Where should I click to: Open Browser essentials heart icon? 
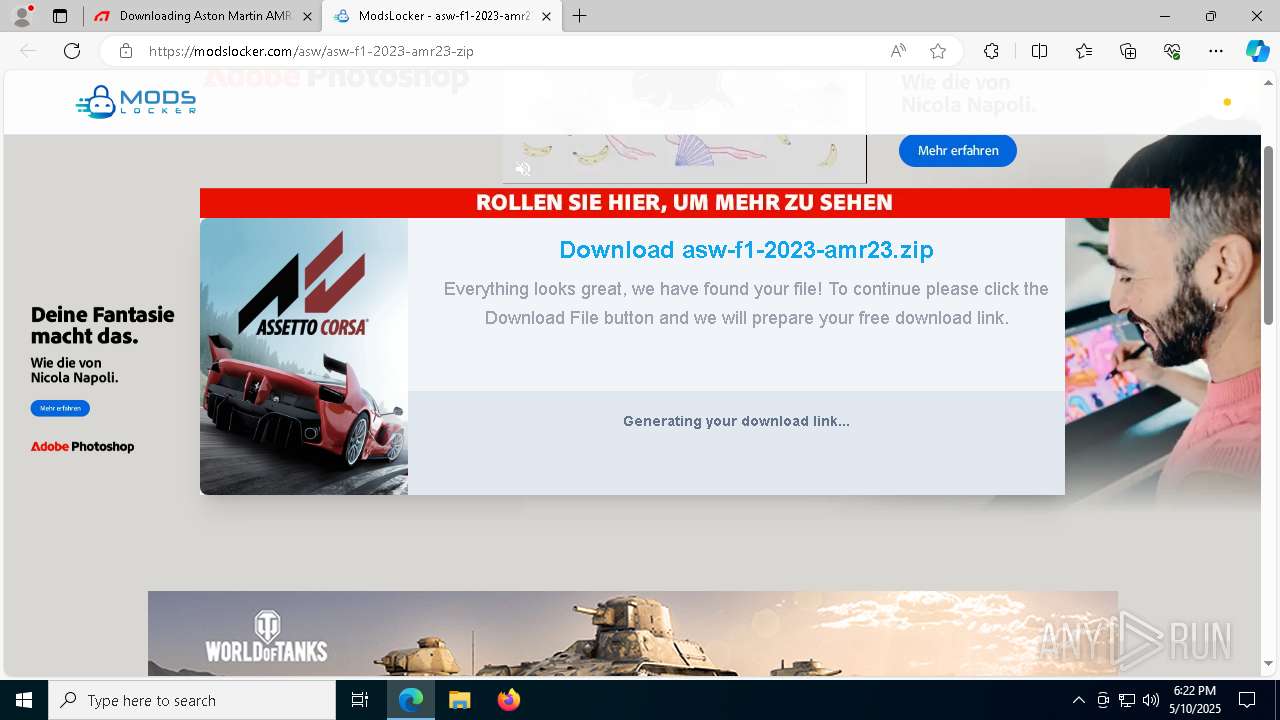pos(1172,51)
